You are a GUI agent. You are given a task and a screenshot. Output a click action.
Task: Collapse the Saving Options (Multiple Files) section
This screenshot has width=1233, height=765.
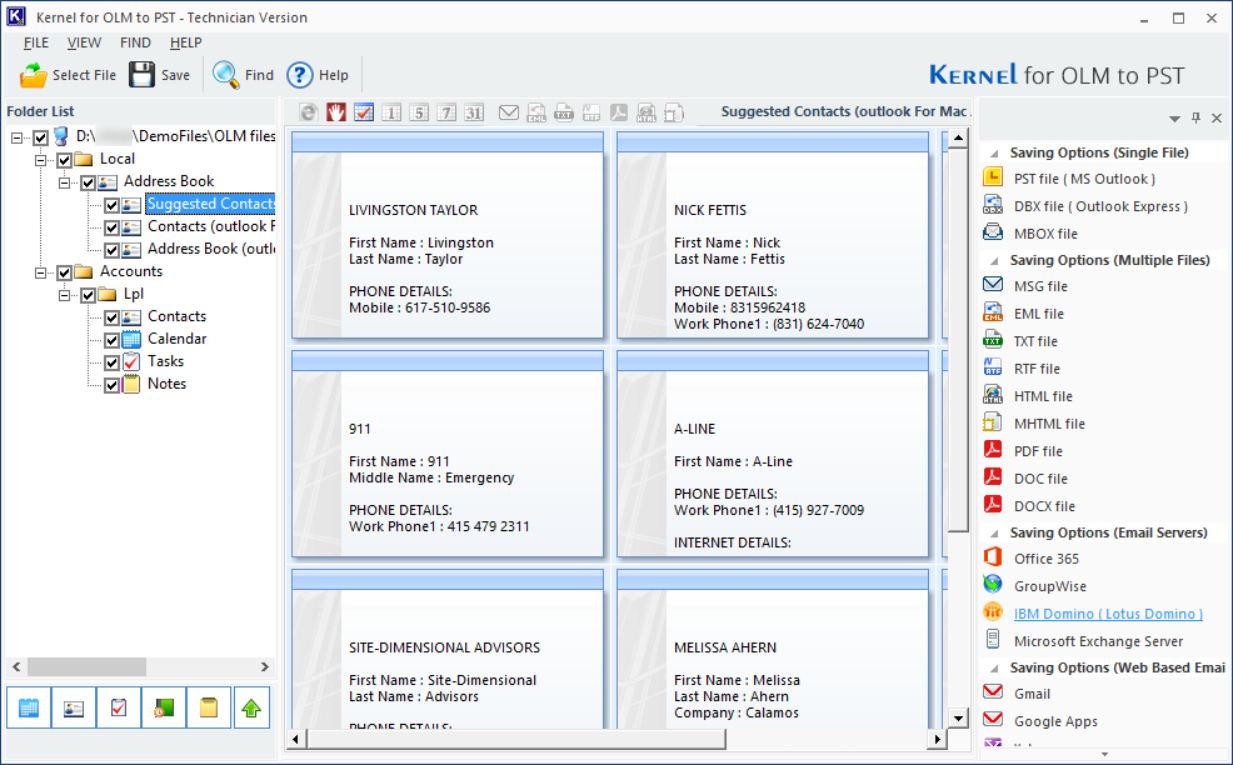coord(994,261)
